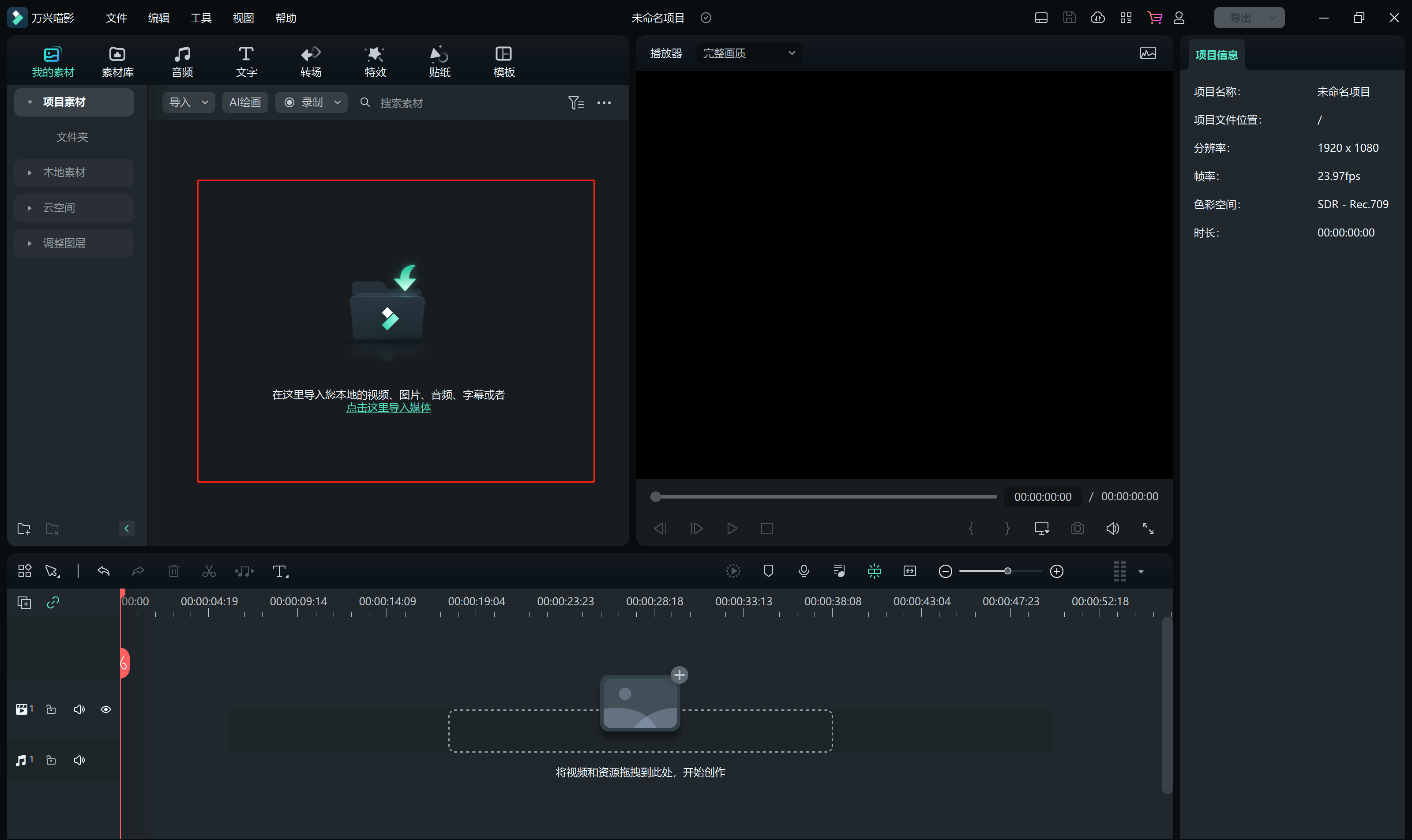Open the Transitions (转场) panel

click(x=310, y=61)
